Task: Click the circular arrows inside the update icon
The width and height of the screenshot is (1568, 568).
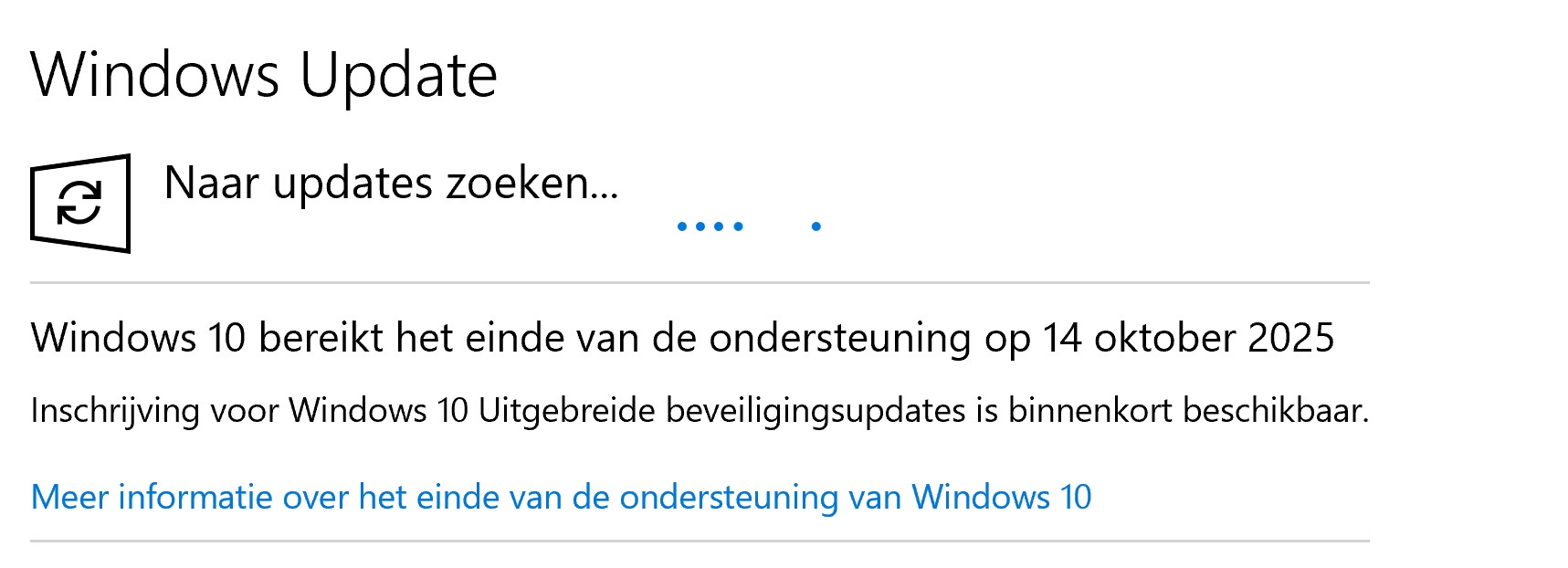Action: point(79,202)
